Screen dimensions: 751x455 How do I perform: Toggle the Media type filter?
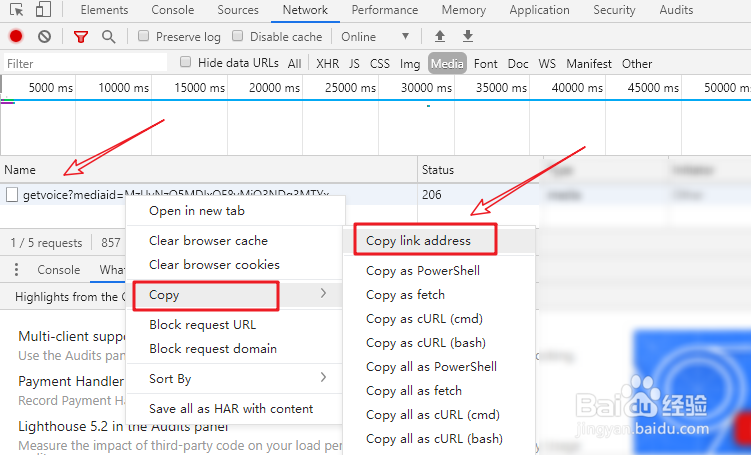pyautogui.click(x=447, y=64)
